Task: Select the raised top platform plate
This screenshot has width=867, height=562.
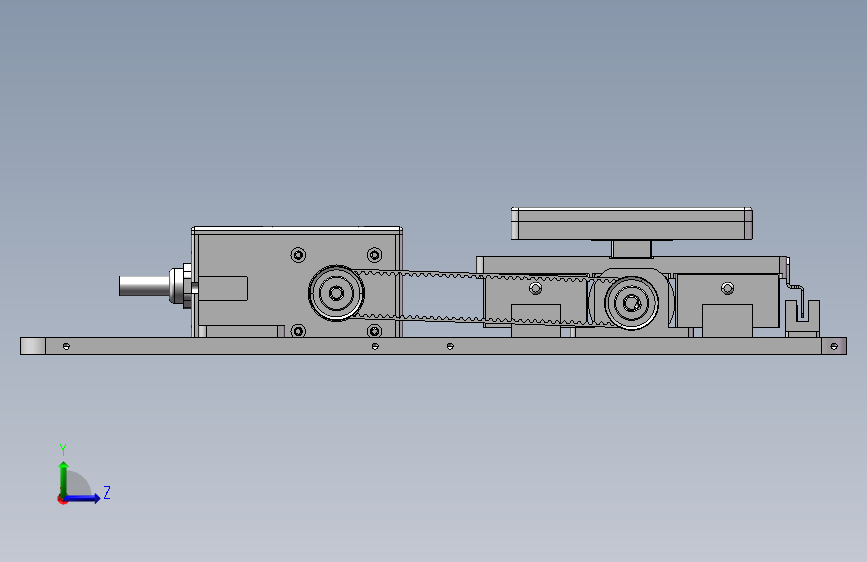Action: click(631, 223)
